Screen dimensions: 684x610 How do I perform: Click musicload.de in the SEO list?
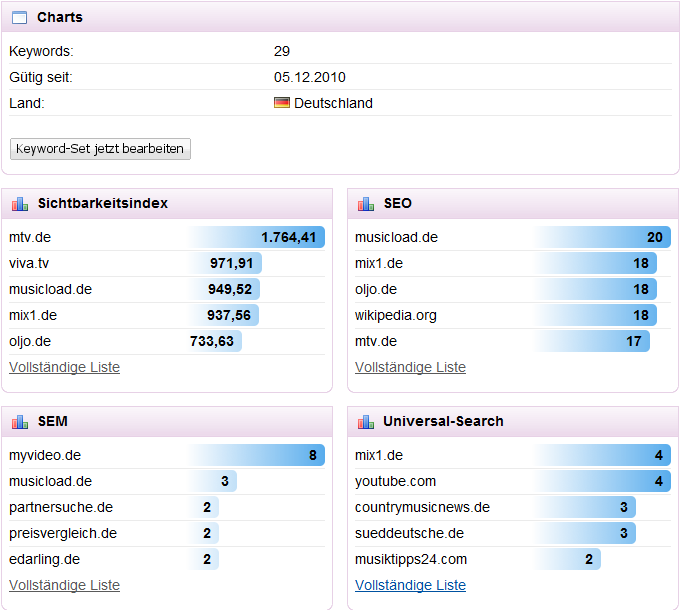coord(397,237)
